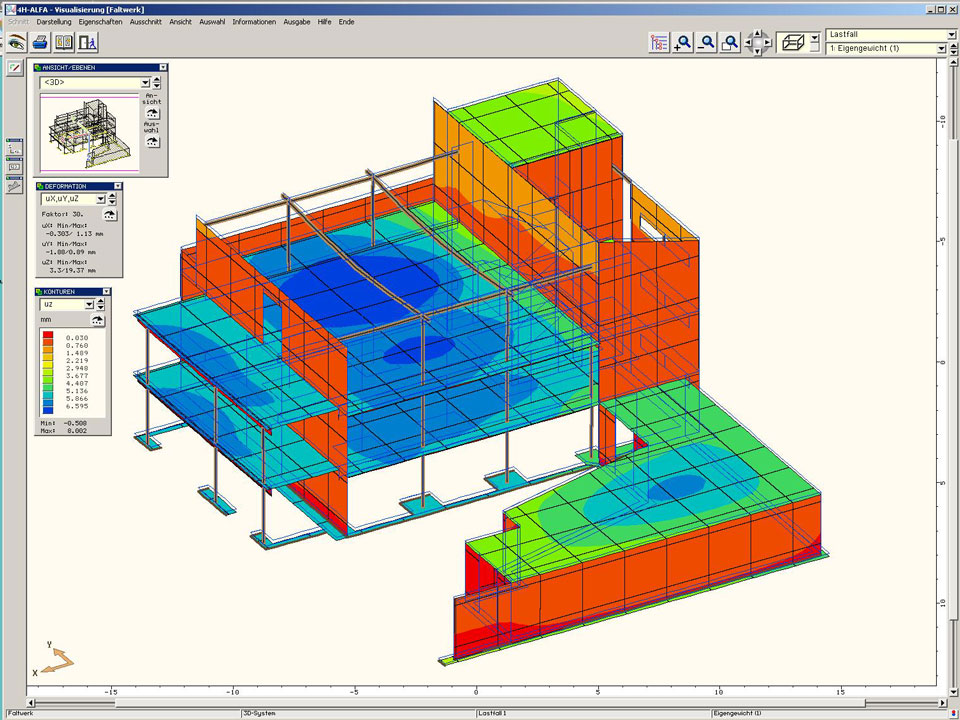The width and height of the screenshot is (960, 720).
Task: Open the tree structure list icon
Action: pyautogui.click(x=659, y=42)
